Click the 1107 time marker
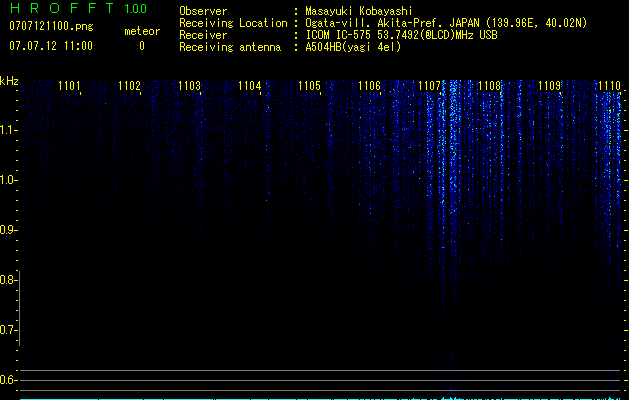The height and width of the screenshot is (400, 629). pos(429,85)
